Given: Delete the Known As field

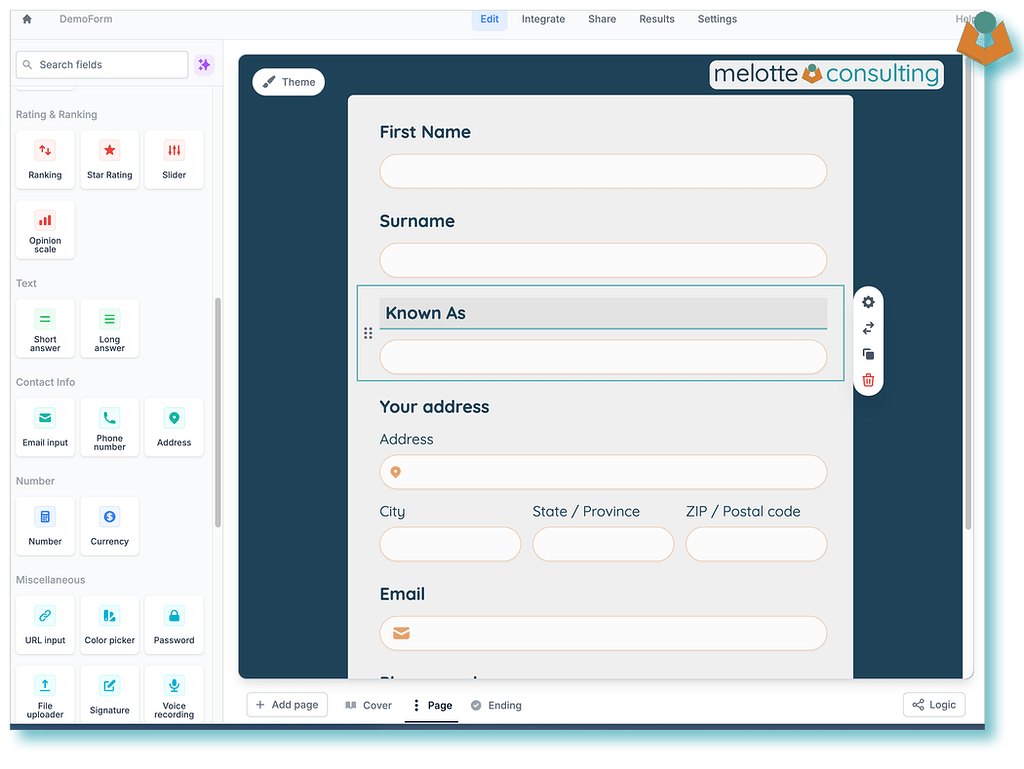Looking at the screenshot, I should [868, 380].
